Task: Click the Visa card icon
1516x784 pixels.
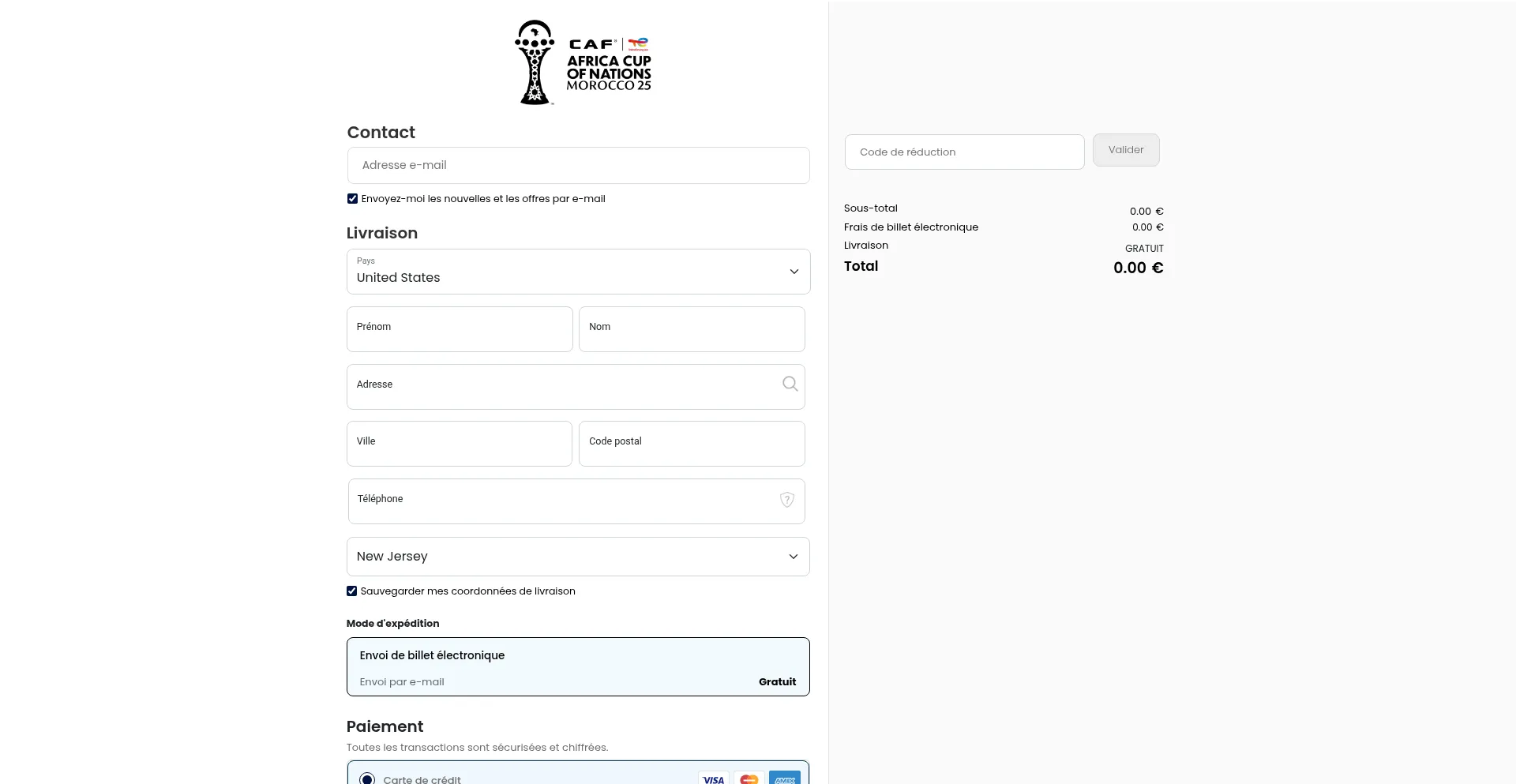Action: pyautogui.click(x=713, y=778)
